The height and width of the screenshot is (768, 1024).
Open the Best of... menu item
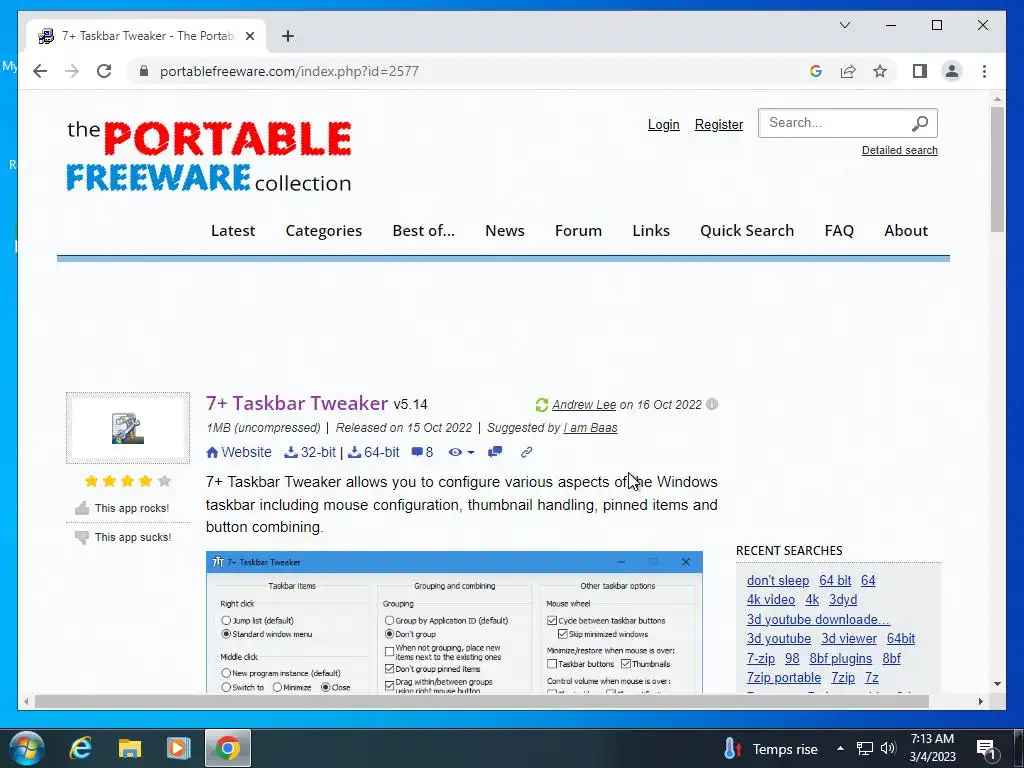(423, 231)
